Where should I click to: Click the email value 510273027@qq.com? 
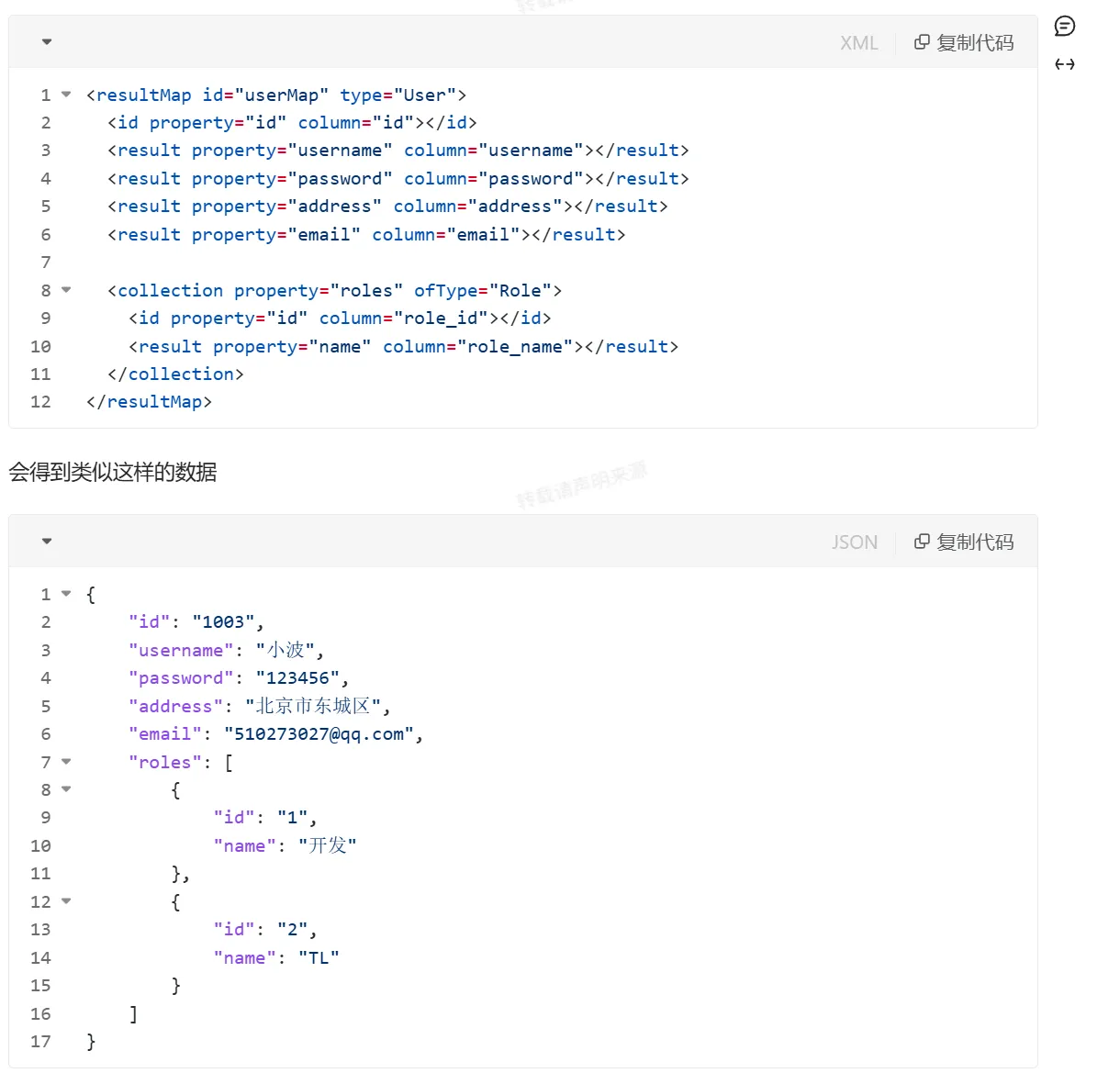[x=319, y=734]
